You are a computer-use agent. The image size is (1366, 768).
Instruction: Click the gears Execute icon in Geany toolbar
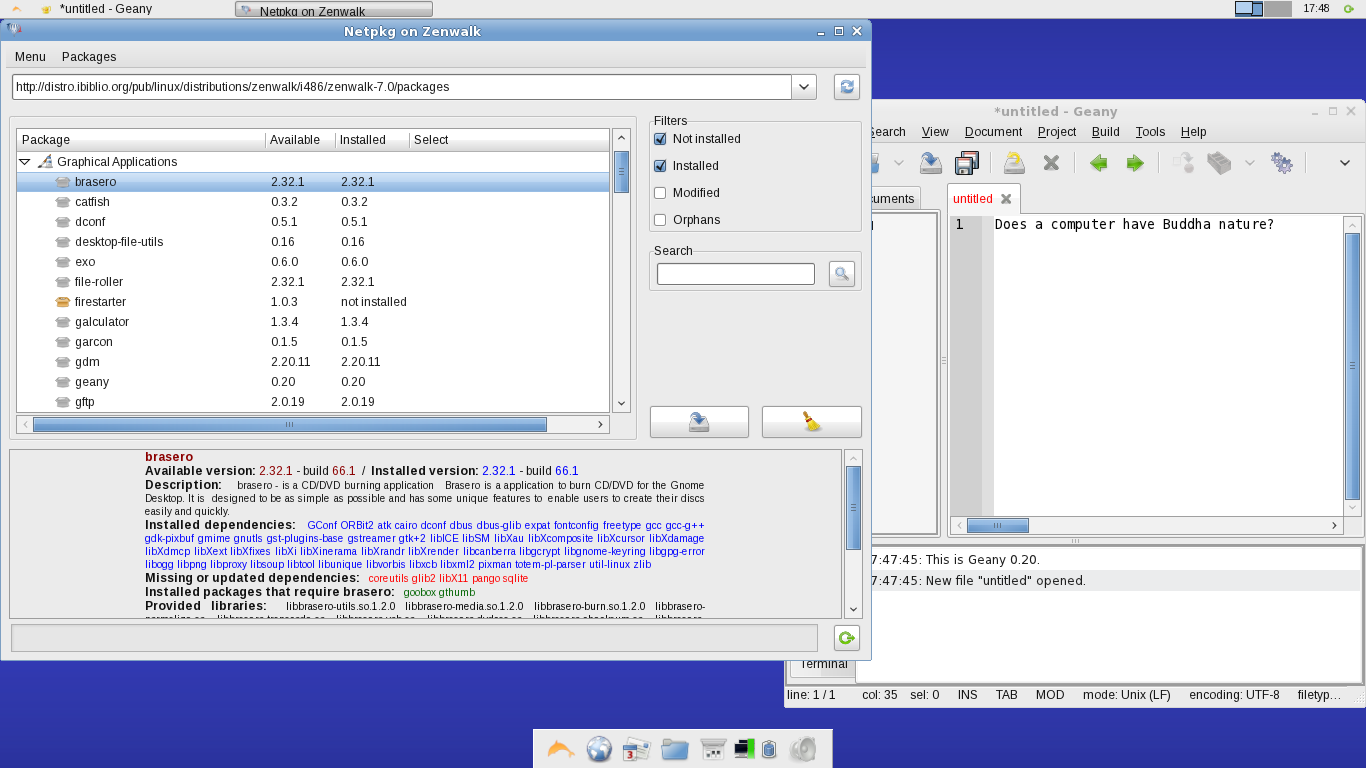pyautogui.click(x=1281, y=163)
